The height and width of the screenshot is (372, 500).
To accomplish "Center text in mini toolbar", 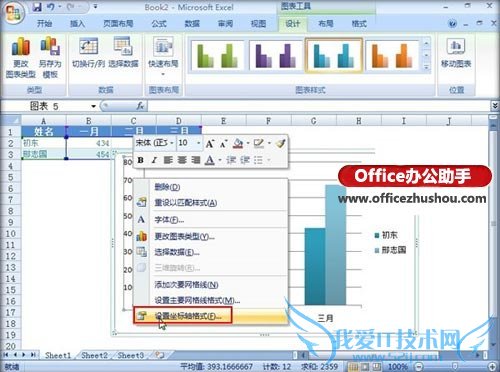I will coord(182,160).
